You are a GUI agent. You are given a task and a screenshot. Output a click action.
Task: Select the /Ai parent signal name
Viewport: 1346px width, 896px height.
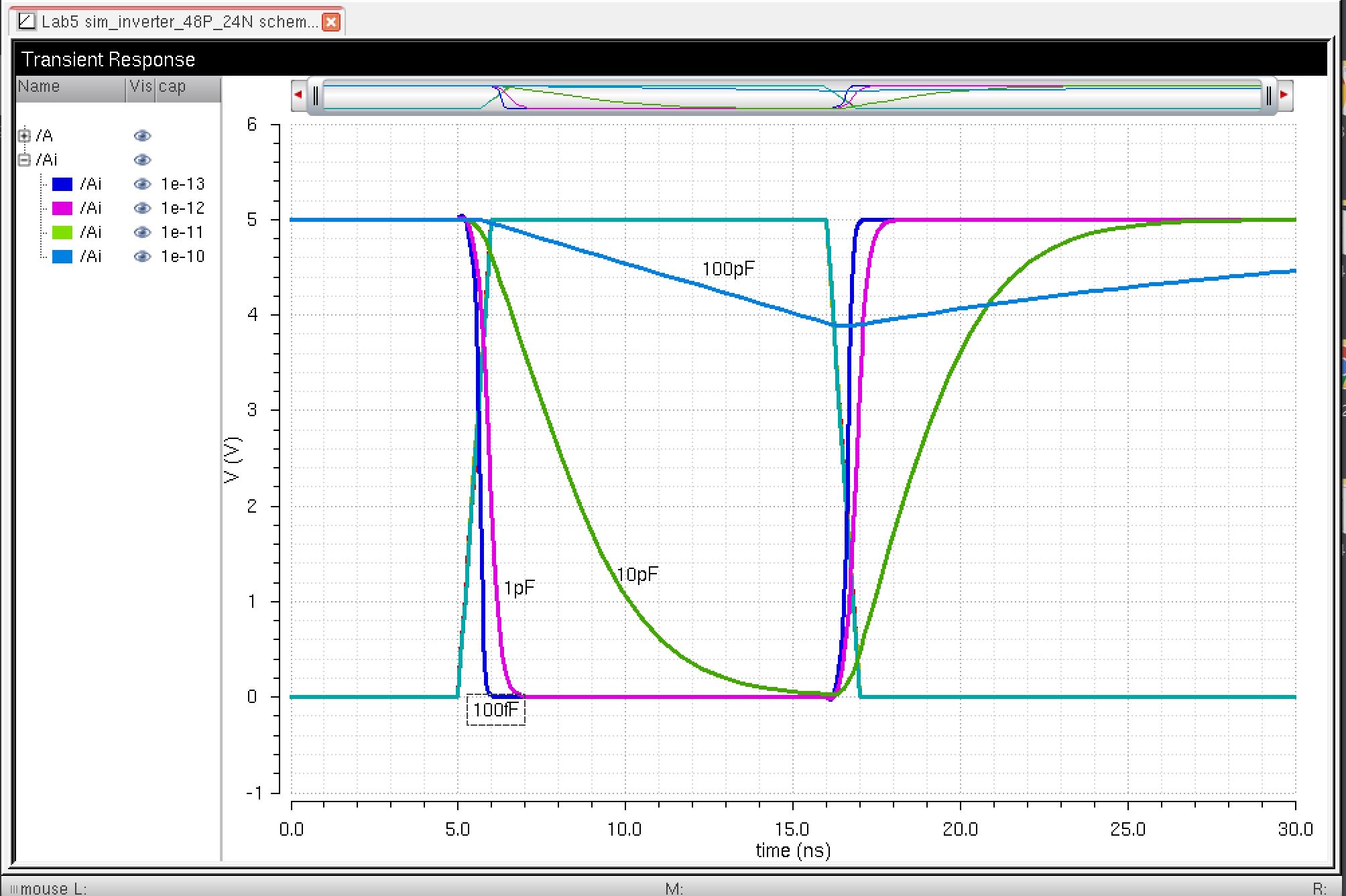point(46,160)
